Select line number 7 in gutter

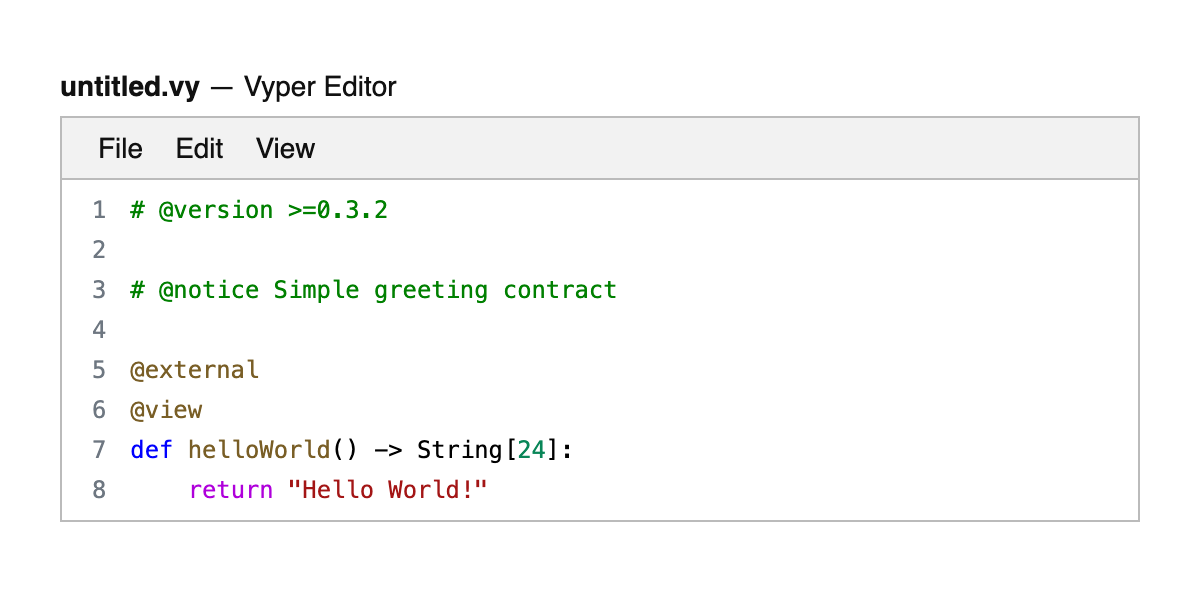click(98, 450)
